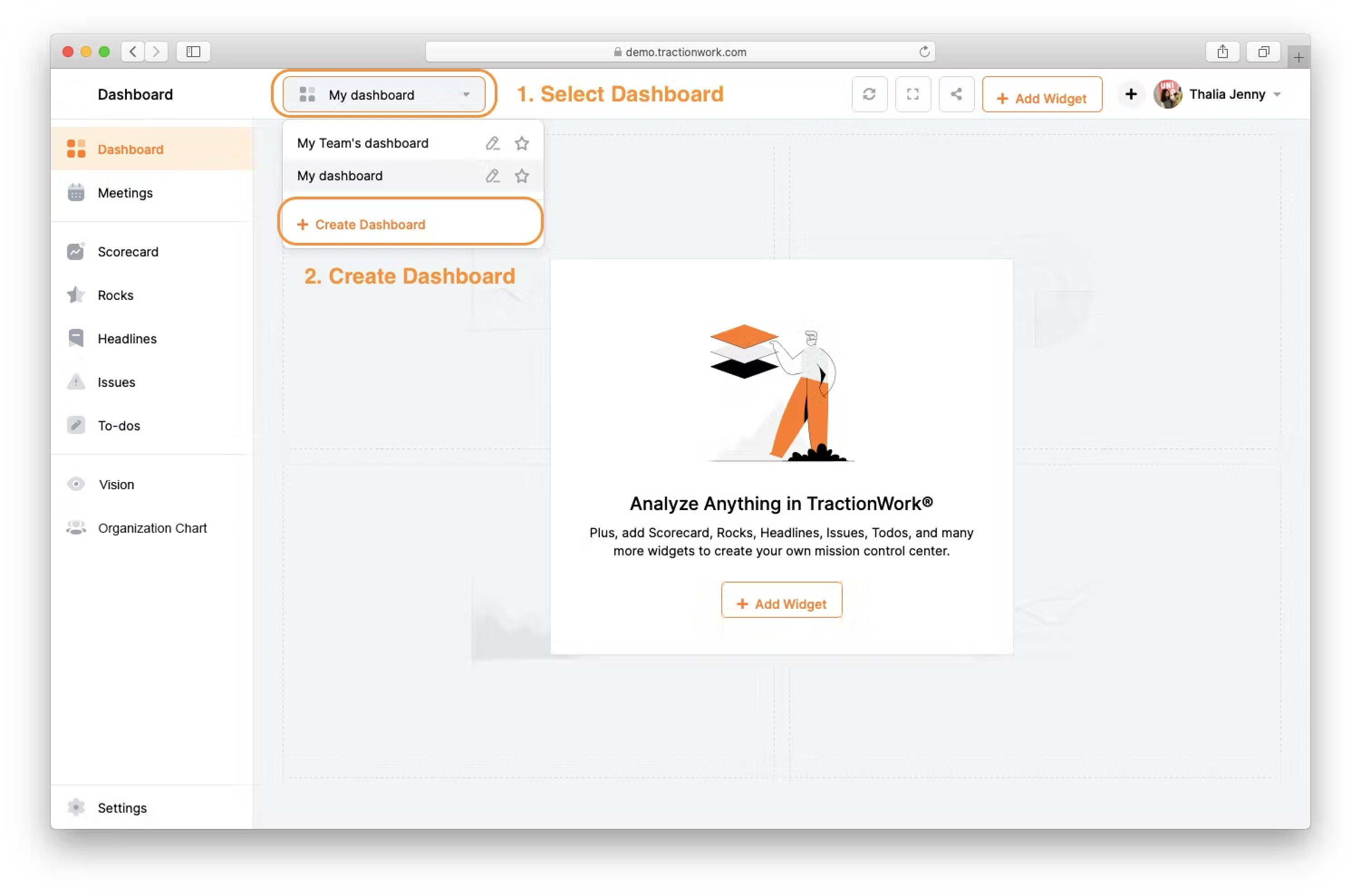This screenshot has height=896, width=1361.
Task: Open Rocks in the sidebar
Action: (115, 295)
